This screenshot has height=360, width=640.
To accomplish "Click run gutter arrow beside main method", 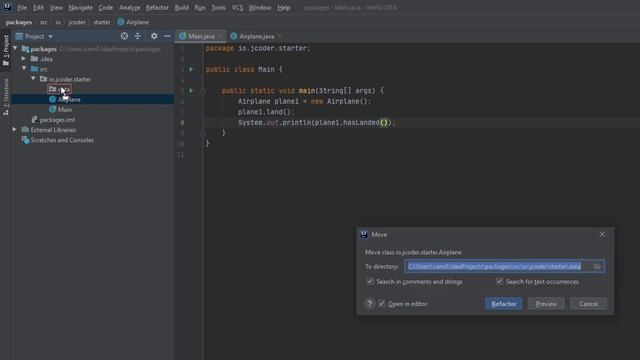I will [191, 91].
